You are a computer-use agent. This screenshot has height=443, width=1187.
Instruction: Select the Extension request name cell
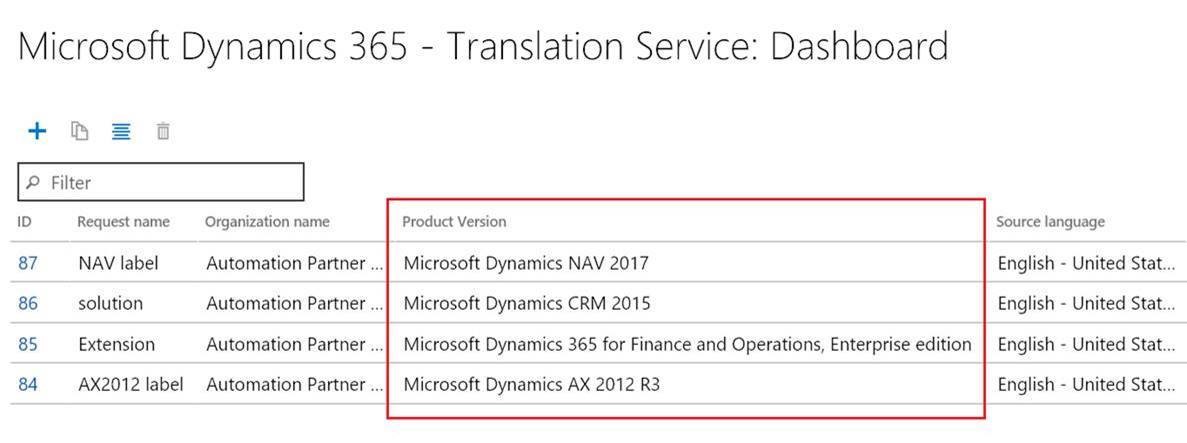click(x=116, y=344)
